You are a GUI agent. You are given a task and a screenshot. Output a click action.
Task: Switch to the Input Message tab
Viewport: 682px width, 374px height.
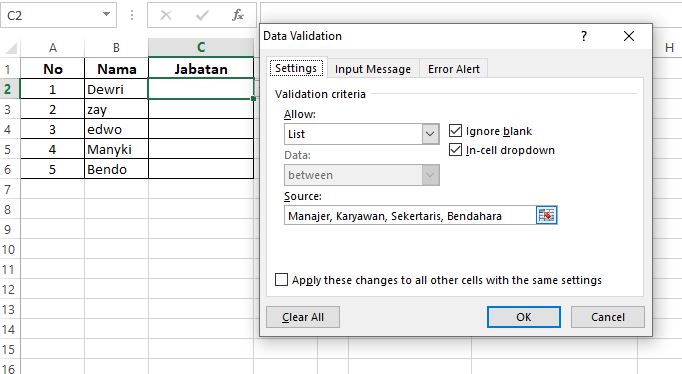point(373,69)
